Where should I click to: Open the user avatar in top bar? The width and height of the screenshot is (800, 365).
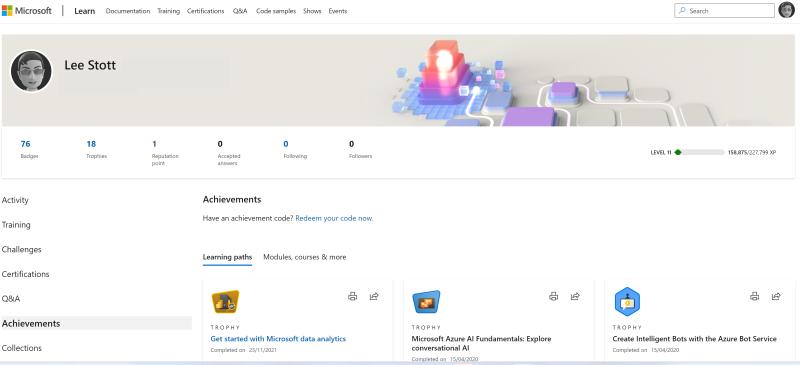[x=786, y=10]
